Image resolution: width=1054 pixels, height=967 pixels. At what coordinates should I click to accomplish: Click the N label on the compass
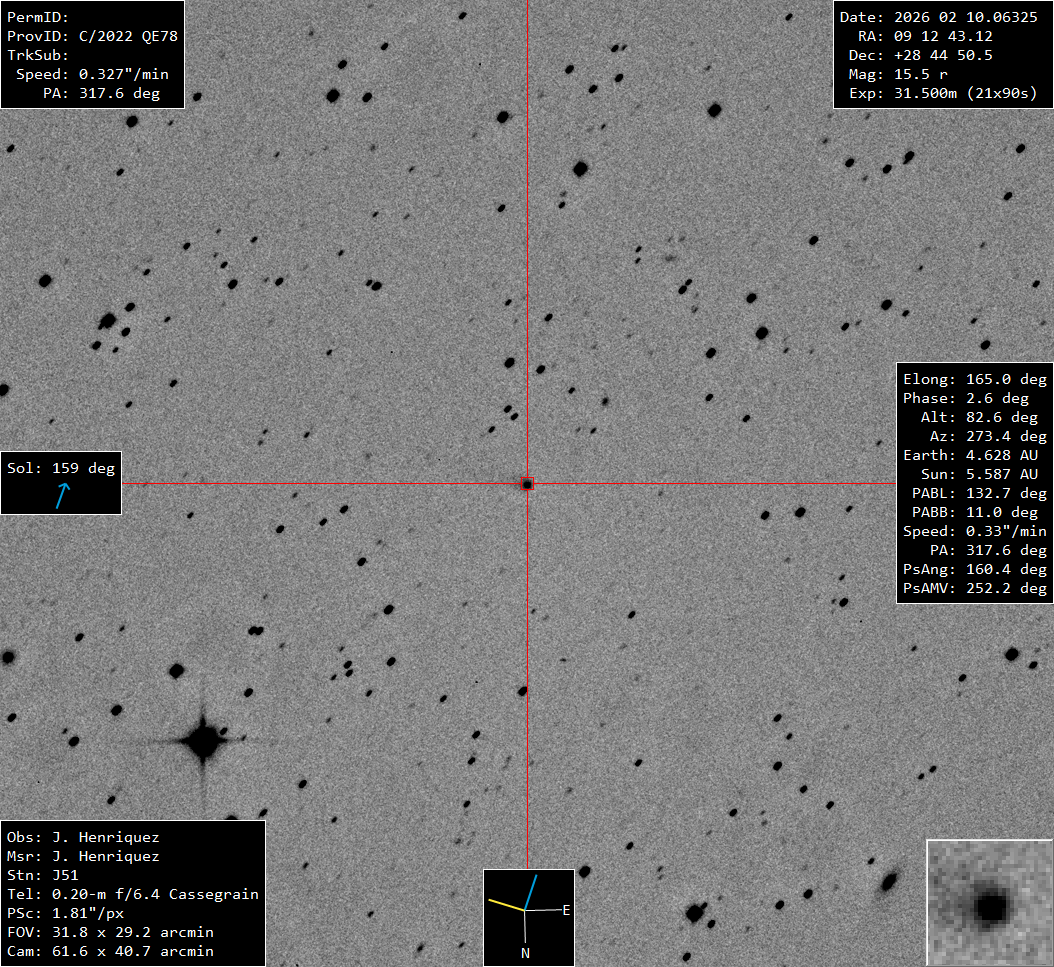tap(525, 953)
